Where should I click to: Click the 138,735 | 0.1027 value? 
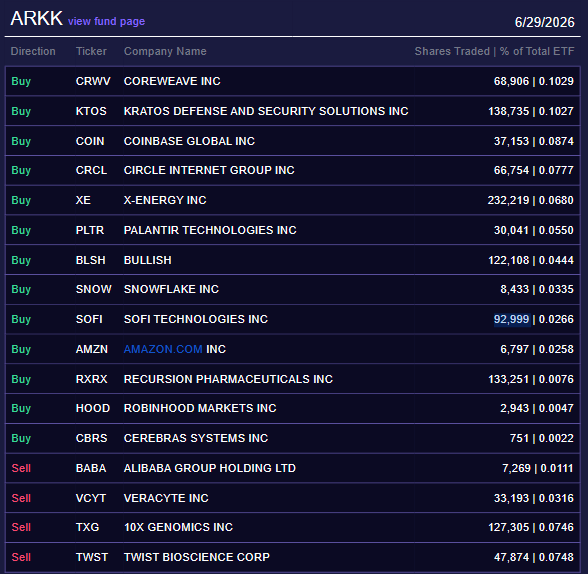[531, 111]
